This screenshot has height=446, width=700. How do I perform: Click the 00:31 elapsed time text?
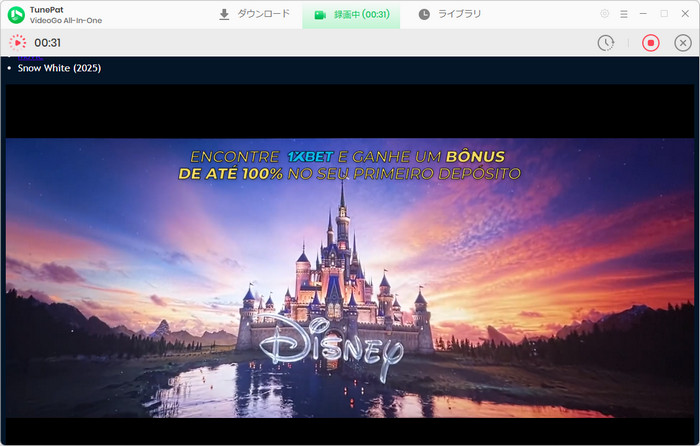click(x=47, y=43)
